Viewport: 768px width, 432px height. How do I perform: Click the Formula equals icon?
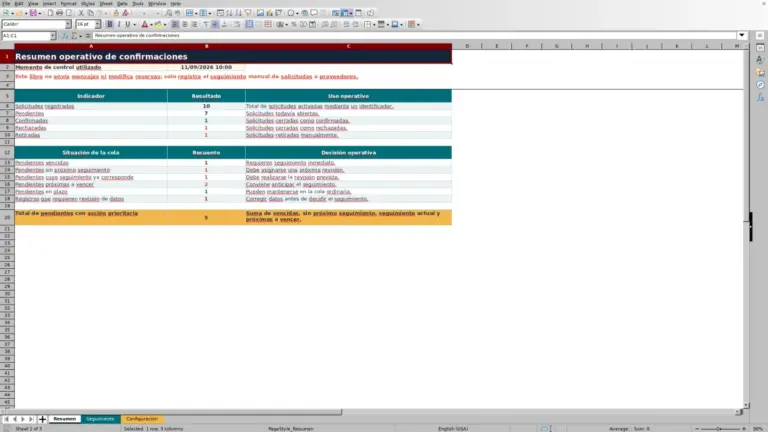pyautogui.click(x=88, y=36)
